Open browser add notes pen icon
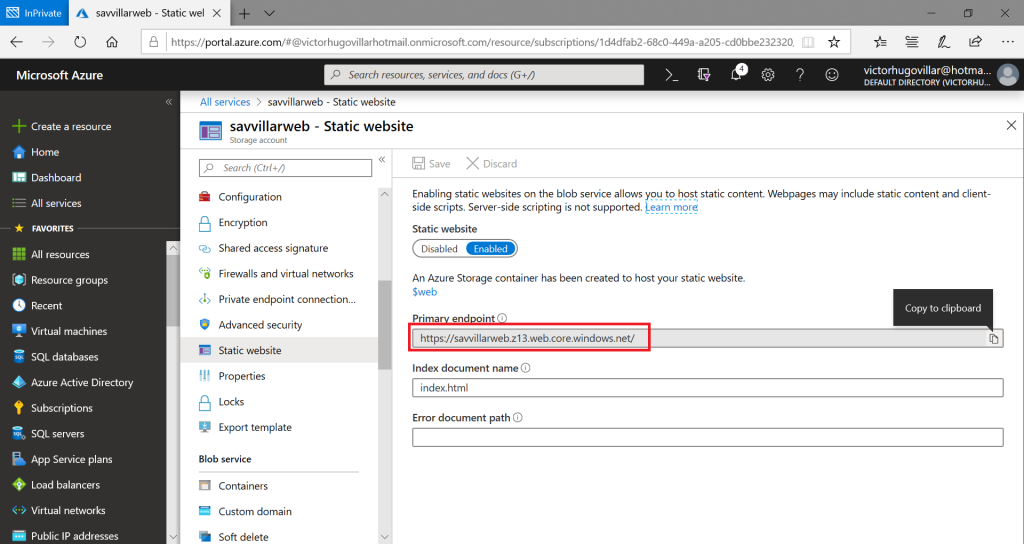The width and height of the screenshot is (1024, 544). tap(944, 42)
